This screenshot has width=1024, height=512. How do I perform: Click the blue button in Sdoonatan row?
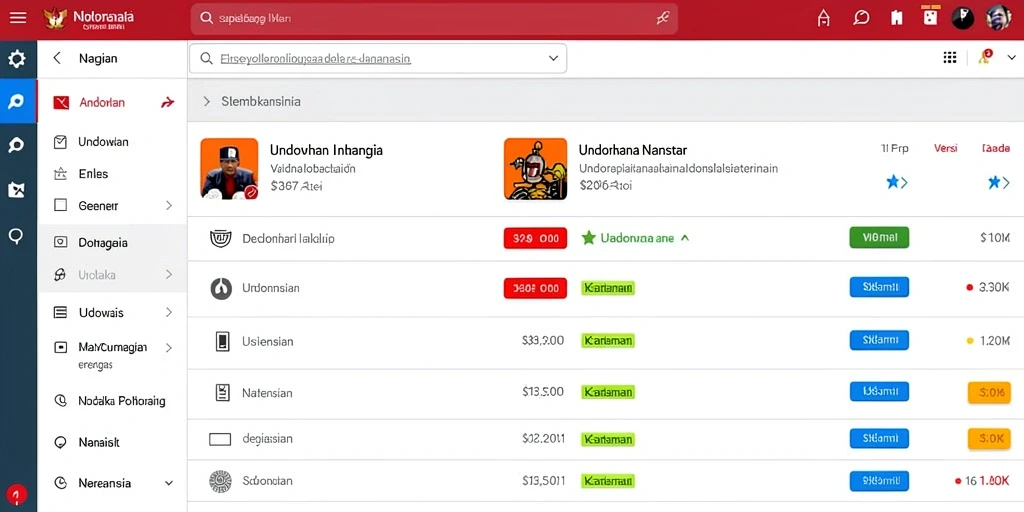[879, 481]
